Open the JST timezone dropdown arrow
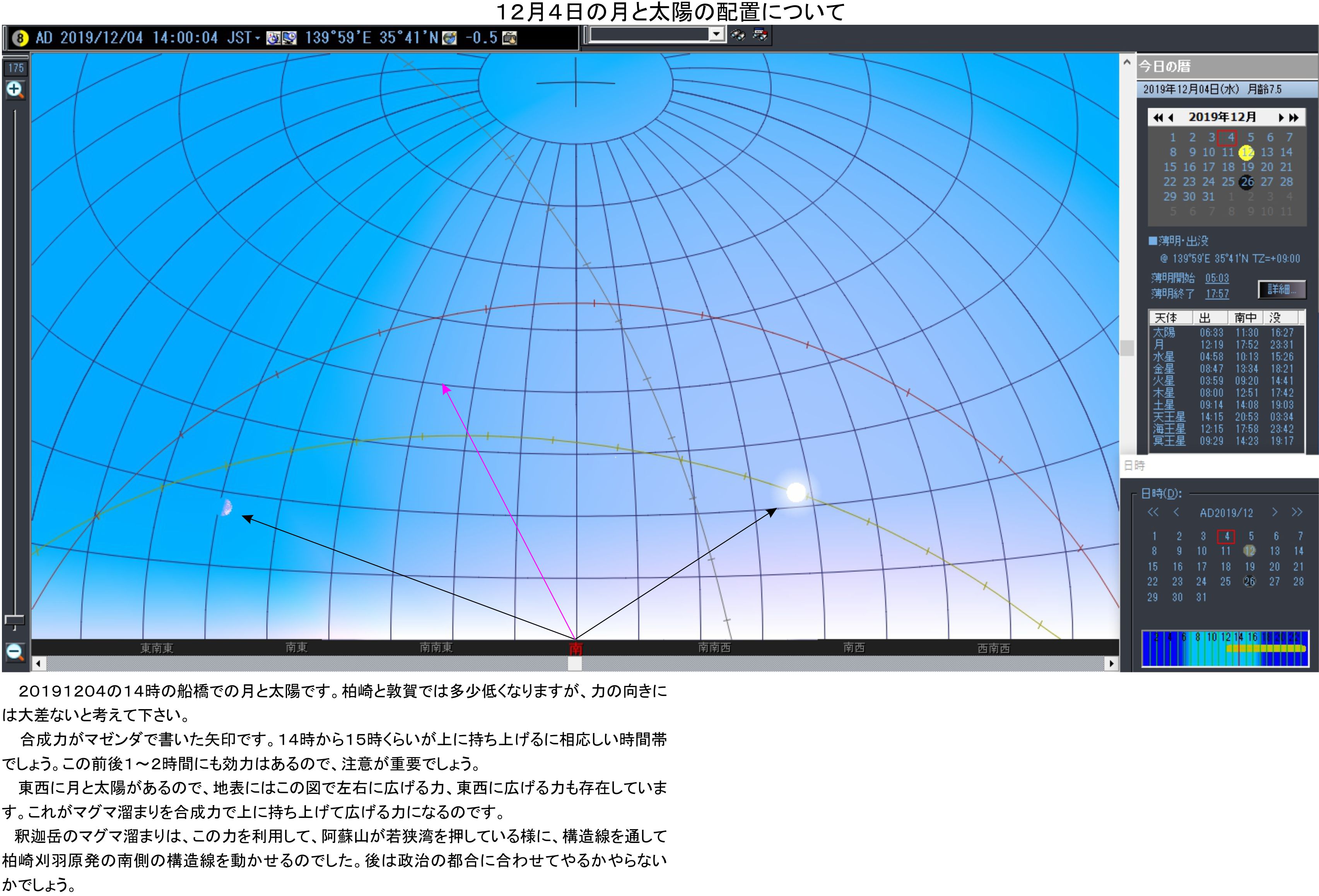 coord(258,38)
